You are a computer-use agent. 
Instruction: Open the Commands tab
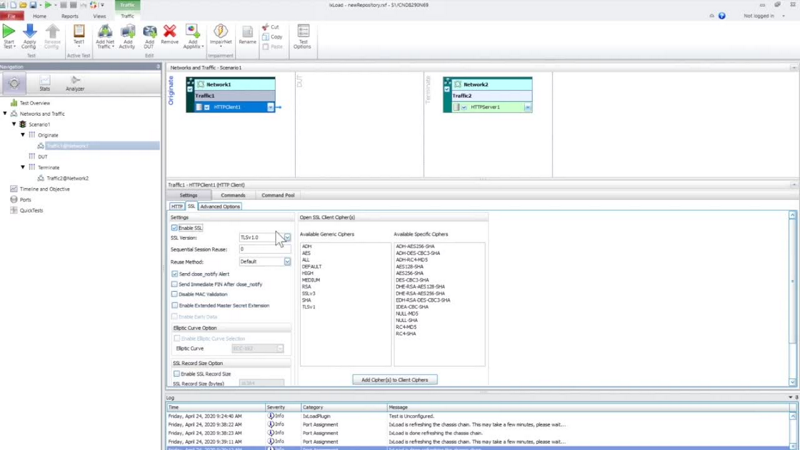[233, 195]
